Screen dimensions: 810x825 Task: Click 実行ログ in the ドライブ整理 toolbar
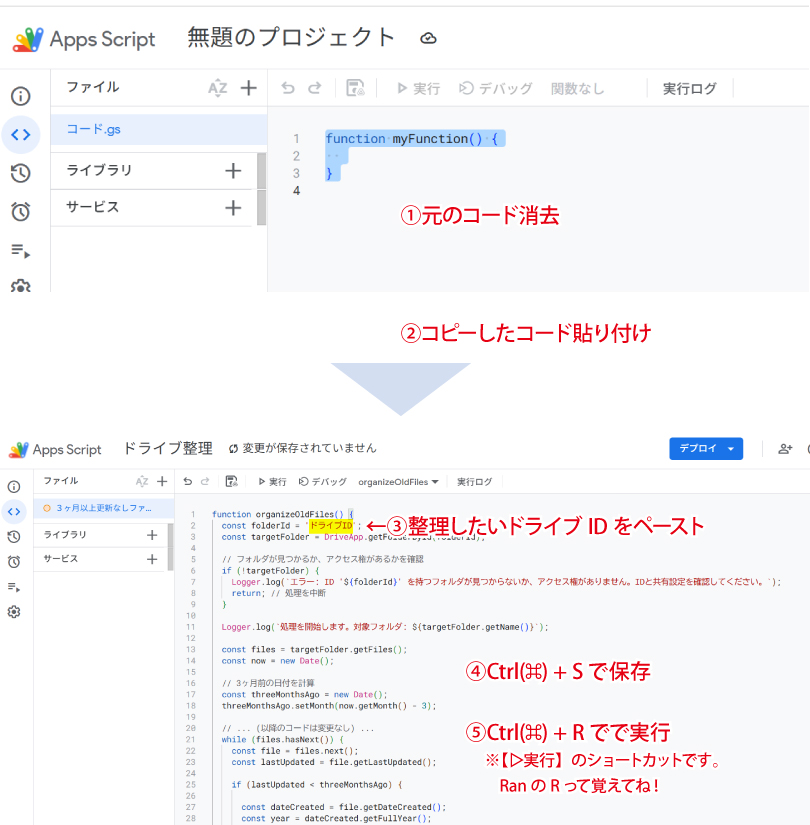click(474, 482)
